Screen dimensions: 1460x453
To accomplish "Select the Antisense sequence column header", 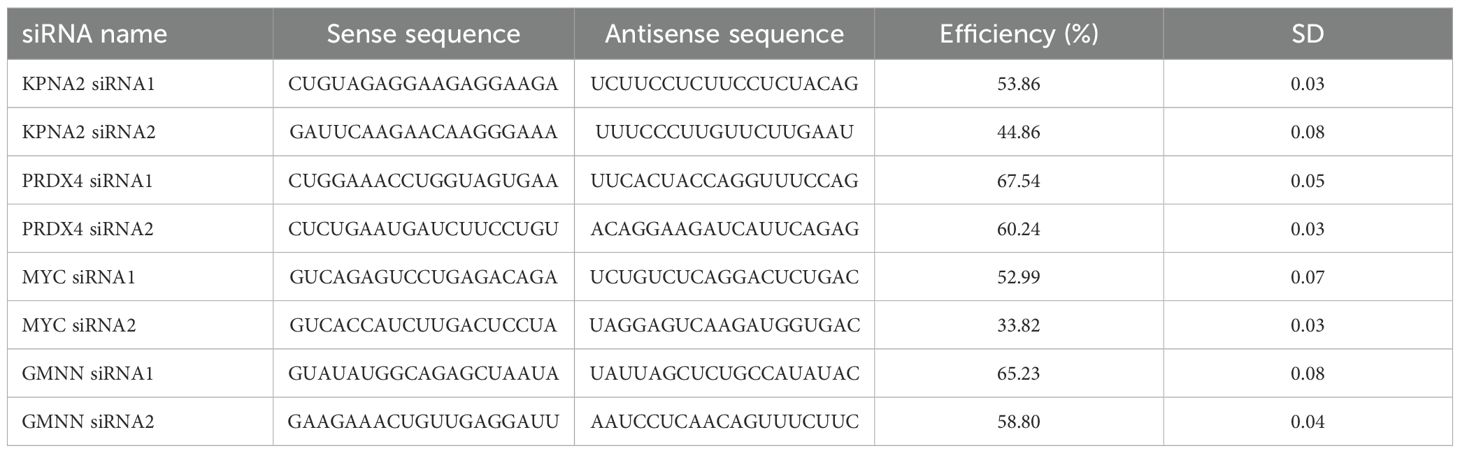I will click(x=724, y=34).
